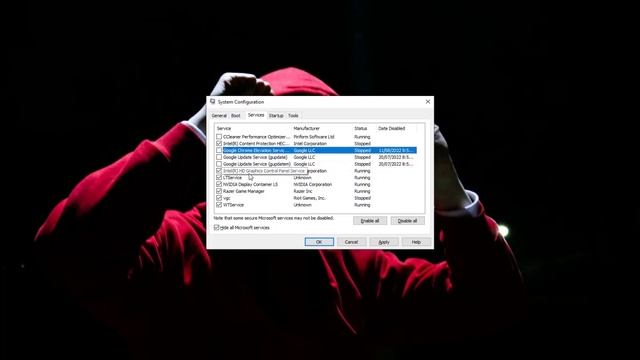Image resolution: width=640 pixels, height=360 pixels.
Task: Click 'Running' status of CCleaner row
Action: 362,137
